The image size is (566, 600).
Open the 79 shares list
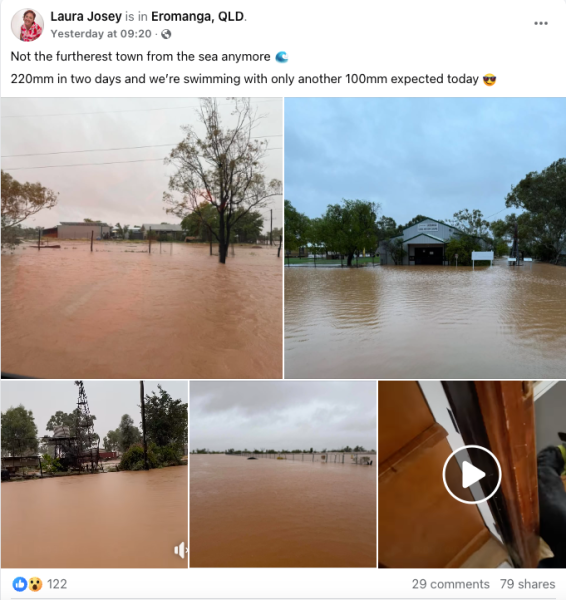pyautogui.click(x=527, y=584)
